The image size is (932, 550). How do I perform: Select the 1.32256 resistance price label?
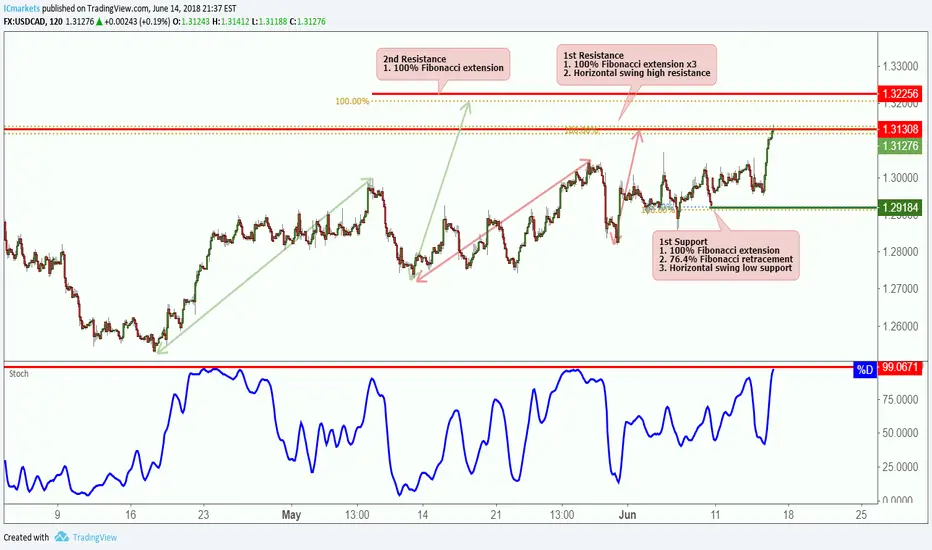point(900,93)
